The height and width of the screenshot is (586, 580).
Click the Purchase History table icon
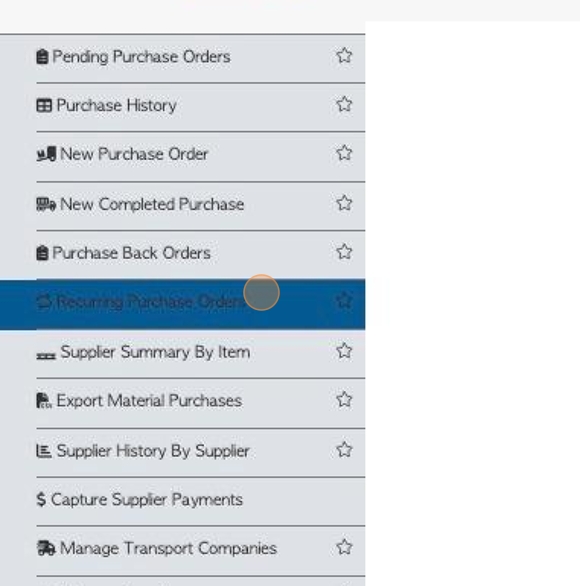[x=44, y=105]
